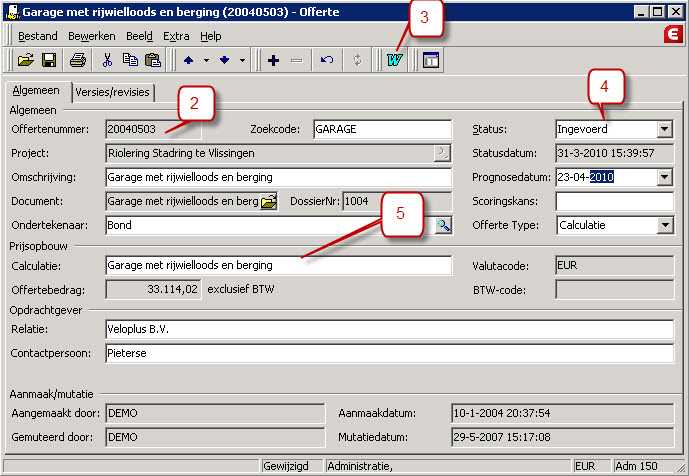Click the Contactpersoon field containing Pieterse

pyautogui.click(x=388, y=353)
